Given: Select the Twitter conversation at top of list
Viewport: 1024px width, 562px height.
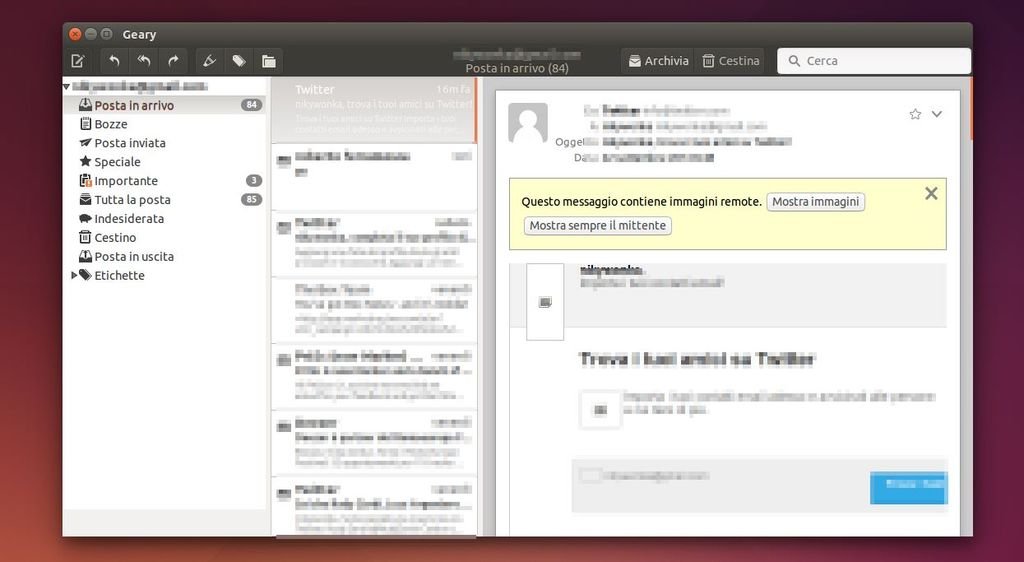Looking at the screenshot, I should click(x=374, y=110).
